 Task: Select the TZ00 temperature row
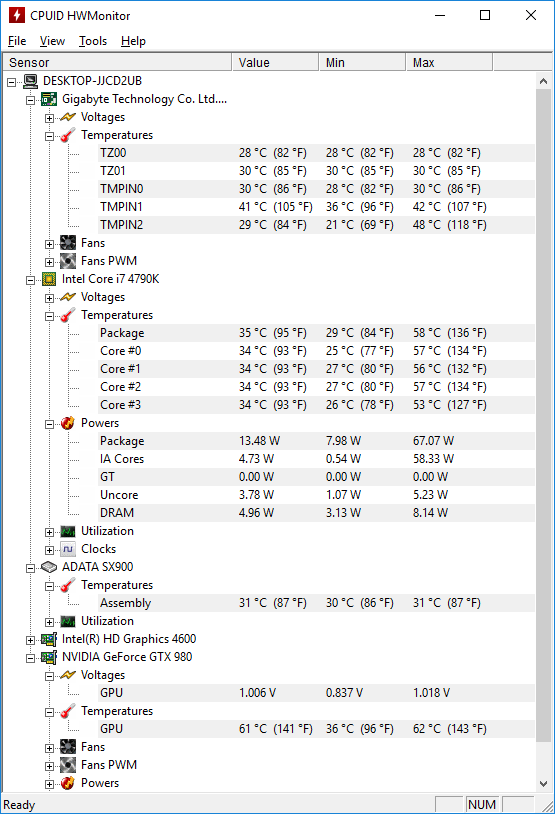pyautogui.click(x=317, y=153)
